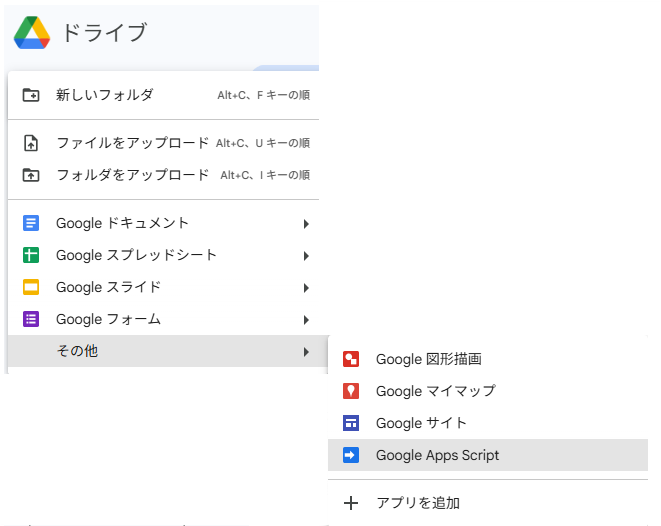Click the Google Drive logo icon
661x526 pixels.
click(x=32, y=33)
